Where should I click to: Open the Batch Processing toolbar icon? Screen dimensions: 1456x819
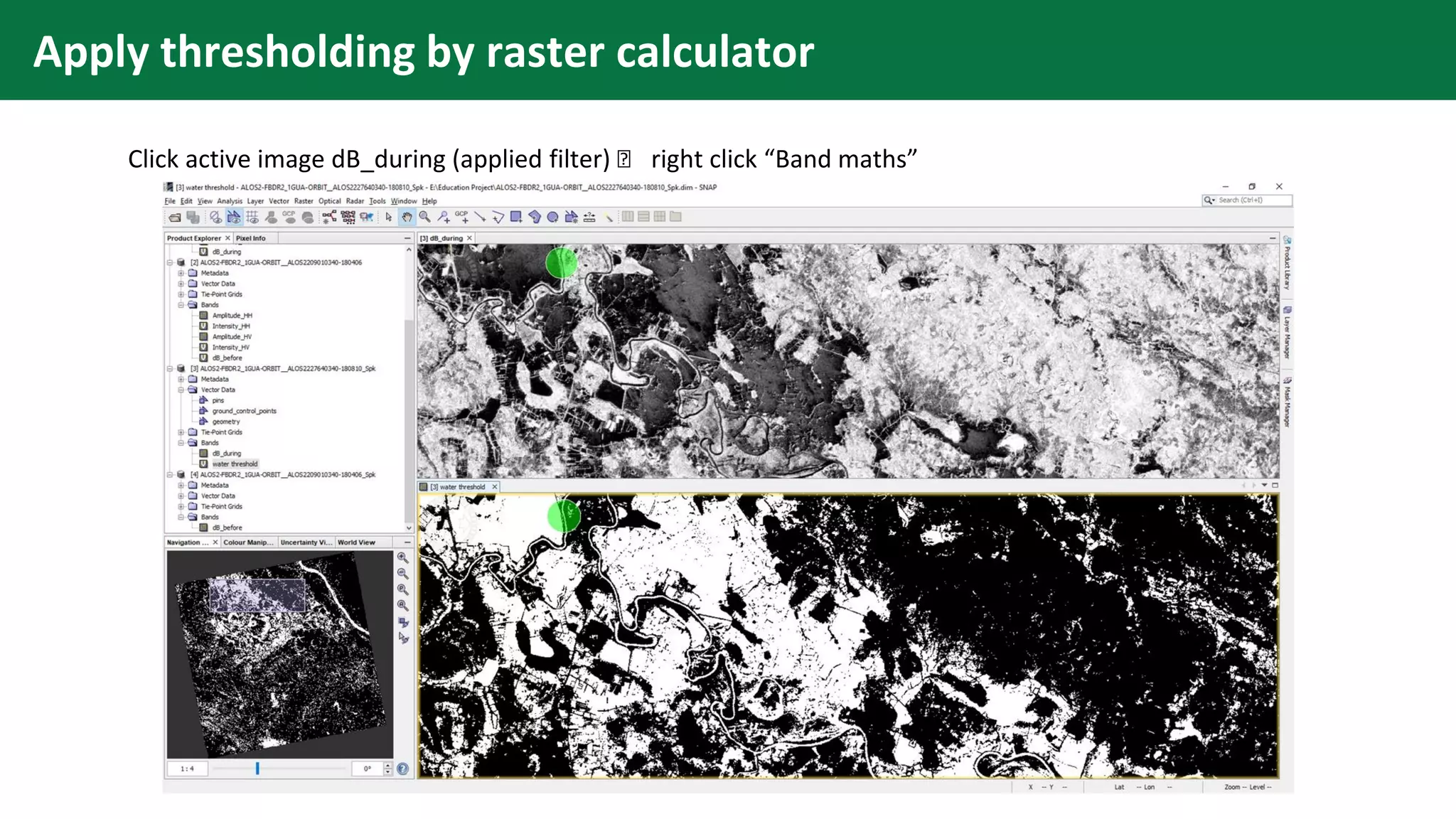point(348,218)
